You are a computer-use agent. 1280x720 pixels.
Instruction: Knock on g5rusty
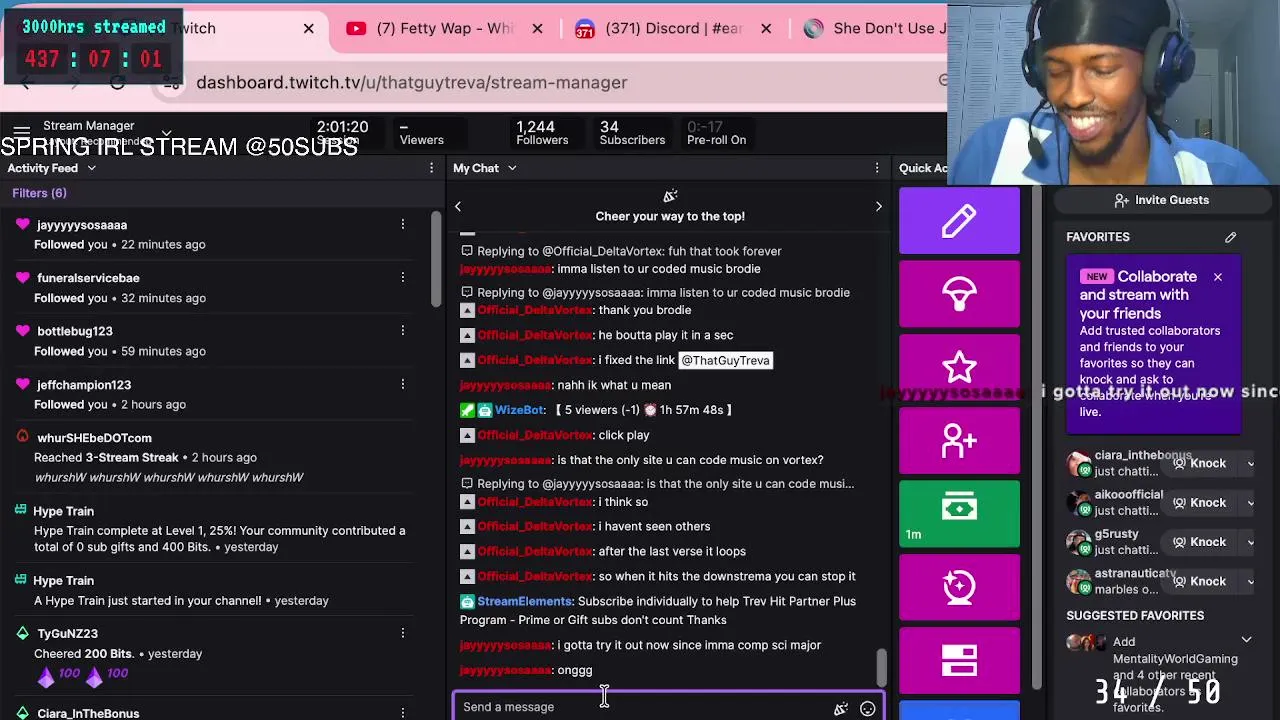pyautogui.click(x=1199, y=541)
